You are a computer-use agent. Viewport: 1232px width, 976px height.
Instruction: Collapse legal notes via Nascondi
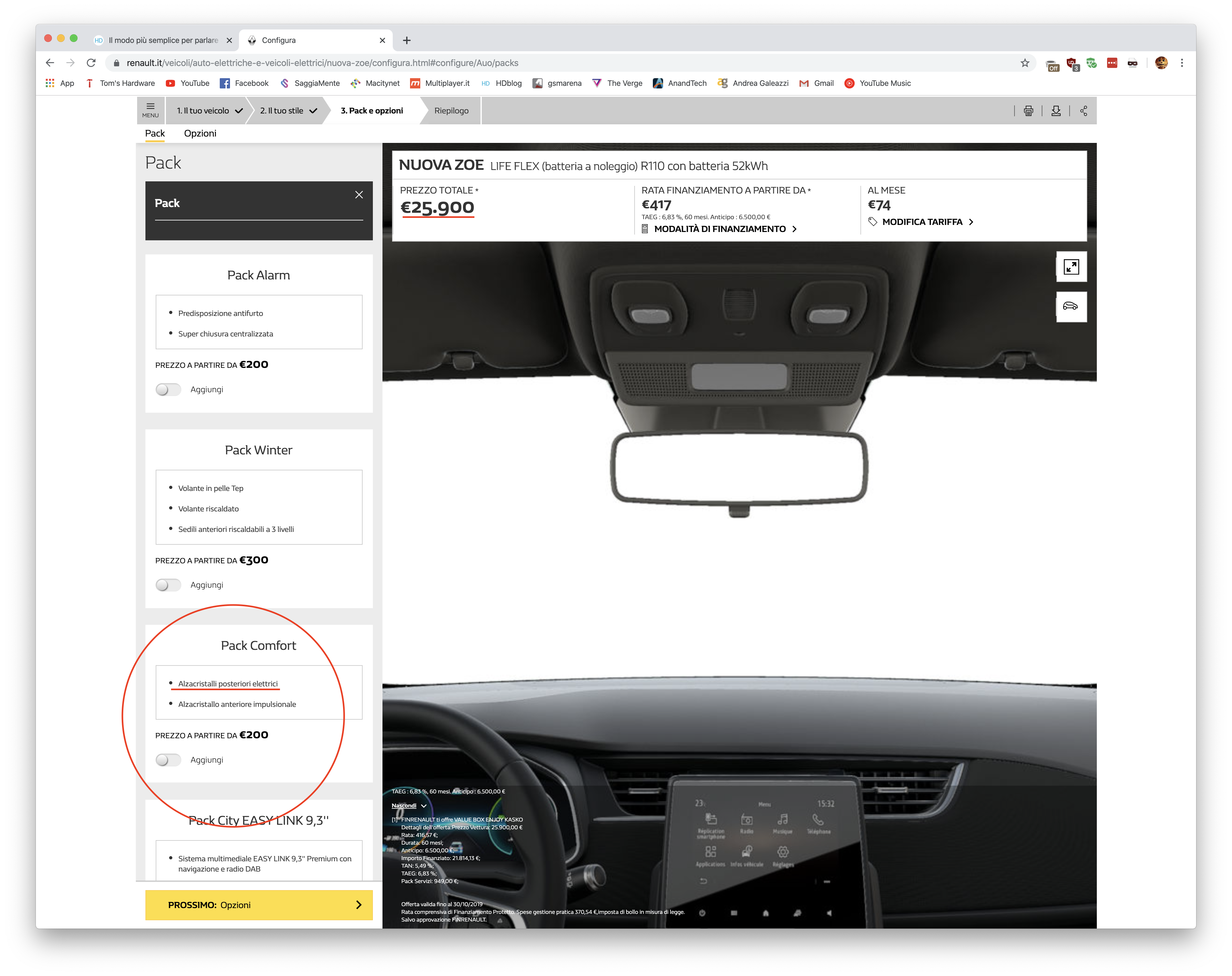(x=408, y=806)
